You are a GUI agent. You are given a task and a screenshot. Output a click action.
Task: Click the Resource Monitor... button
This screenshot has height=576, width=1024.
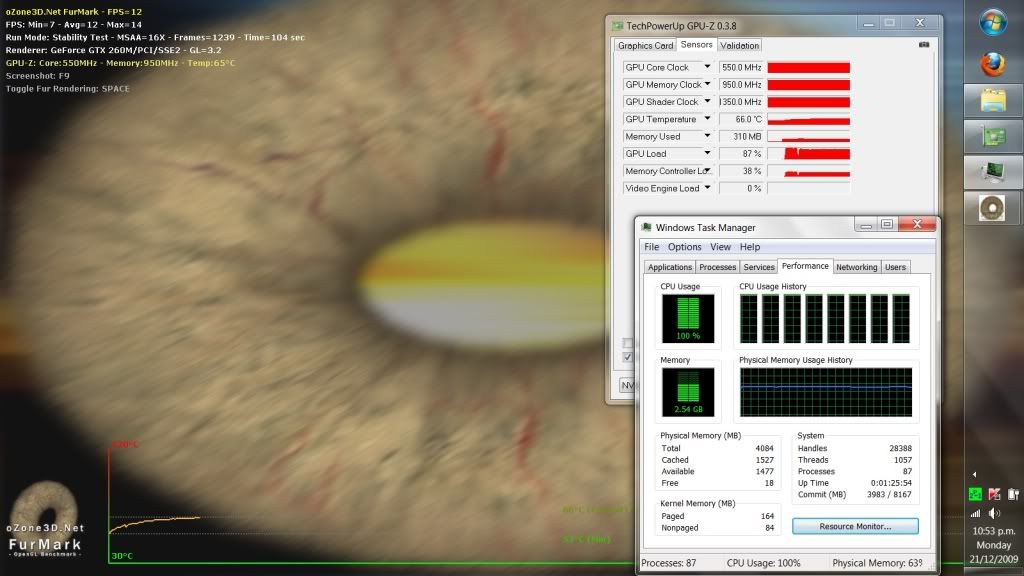point(855,526)
